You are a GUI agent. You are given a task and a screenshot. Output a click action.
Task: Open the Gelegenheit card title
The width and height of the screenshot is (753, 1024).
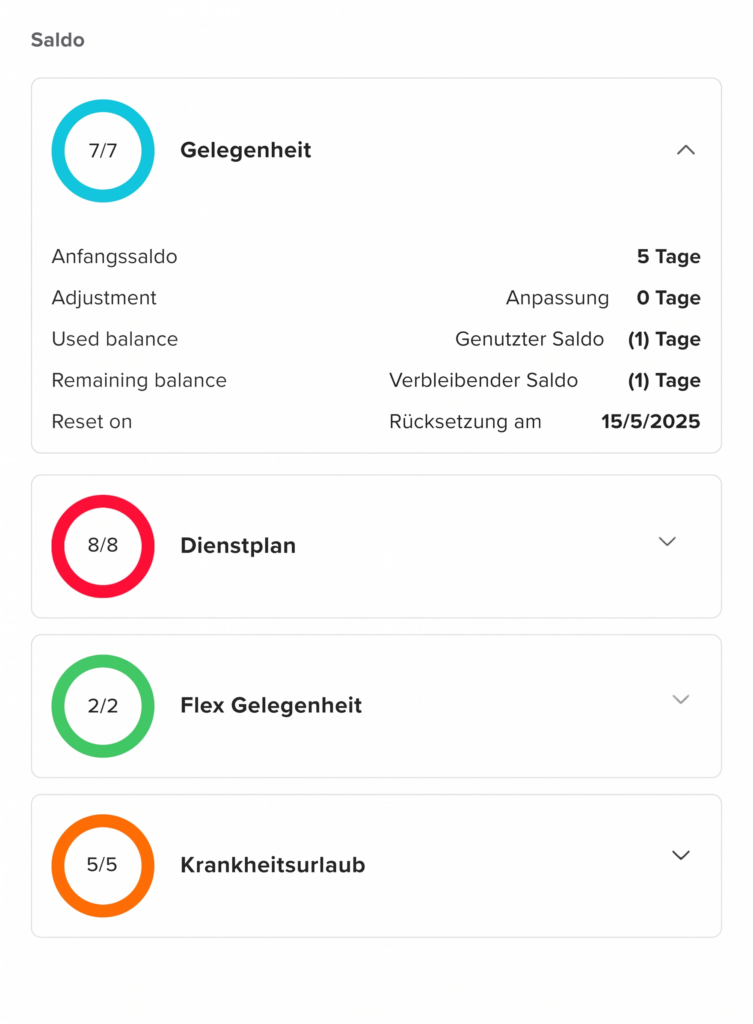coord(245,150)
